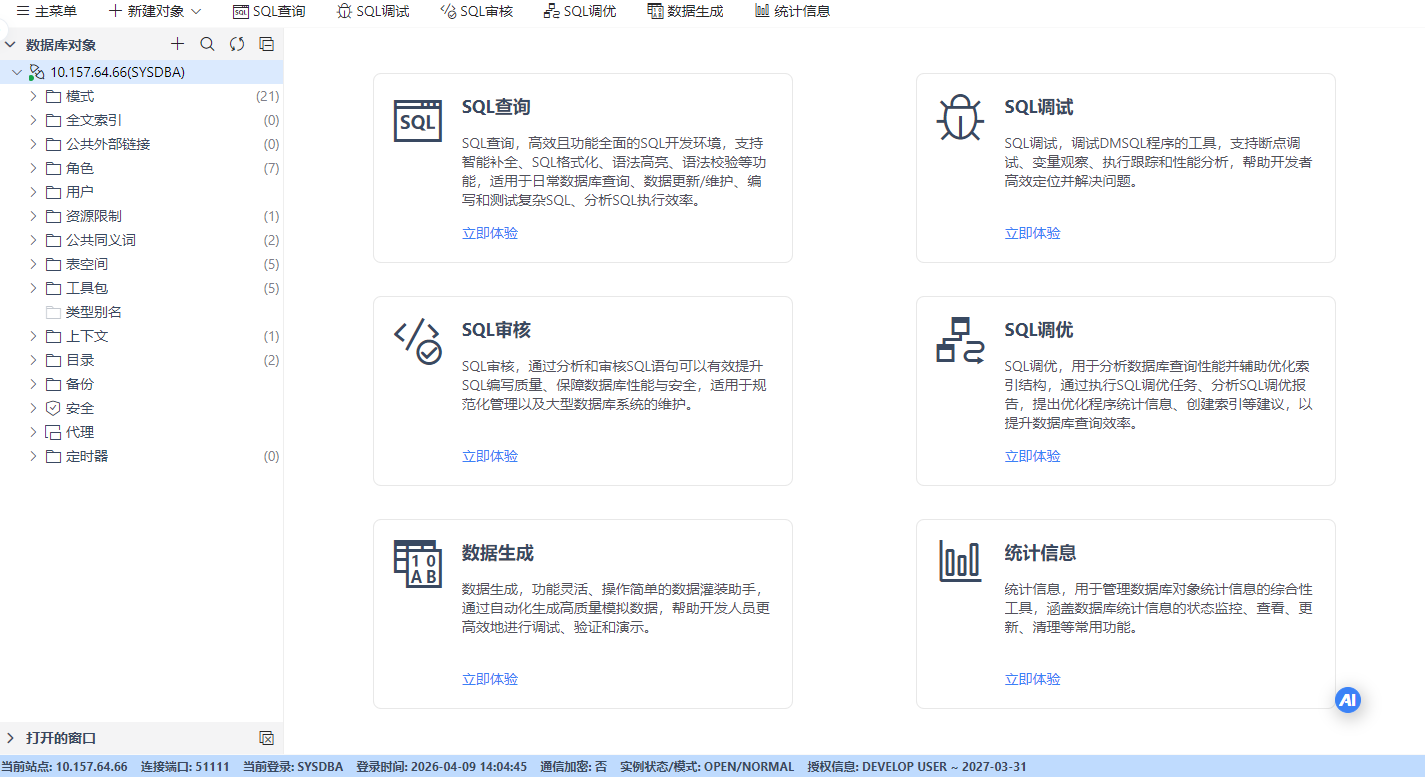Click the 定时器 folder icon
This screenshot has height=777, width=1425.
click(53, 456)
